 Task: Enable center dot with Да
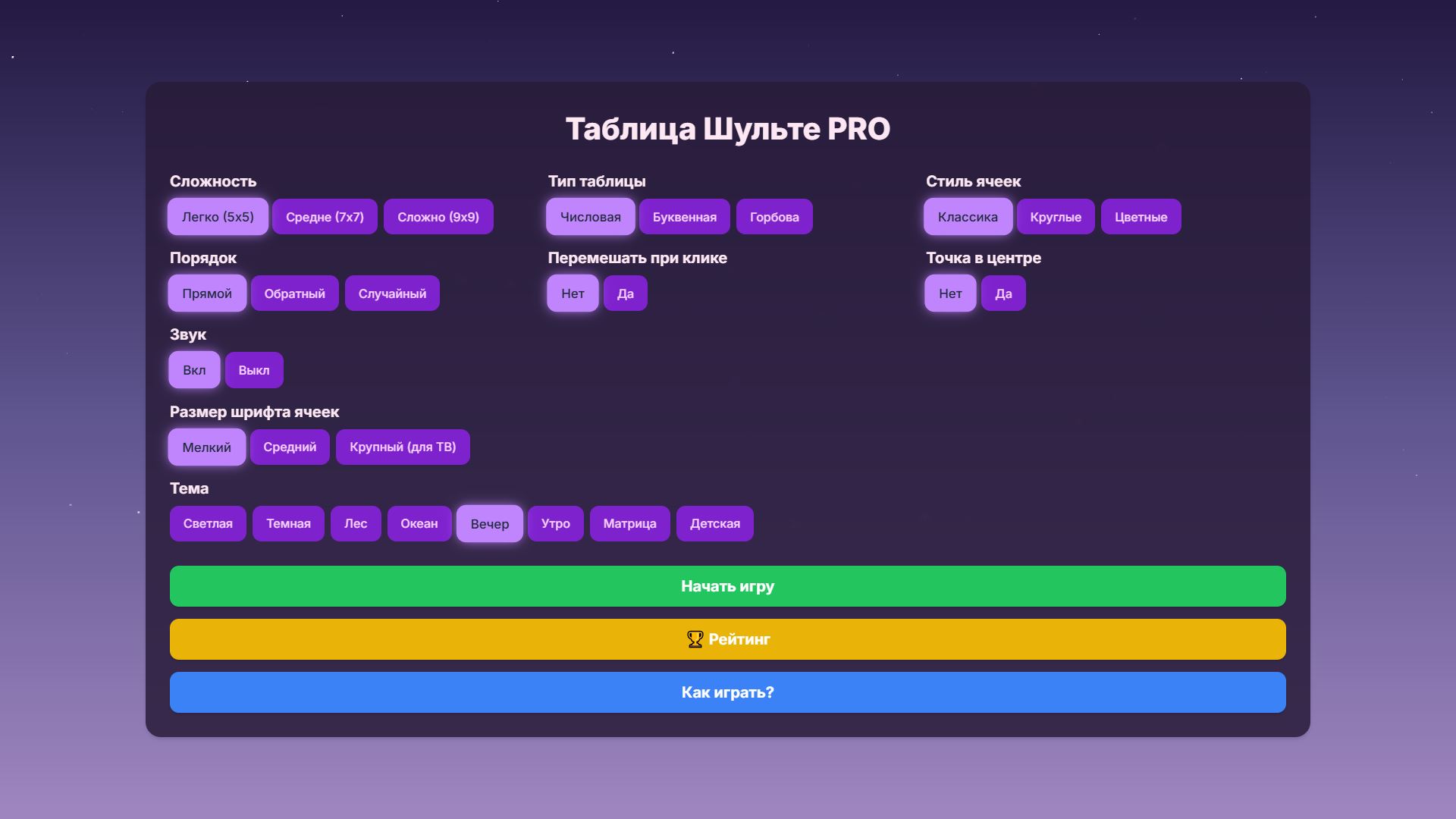[1003, 293]
